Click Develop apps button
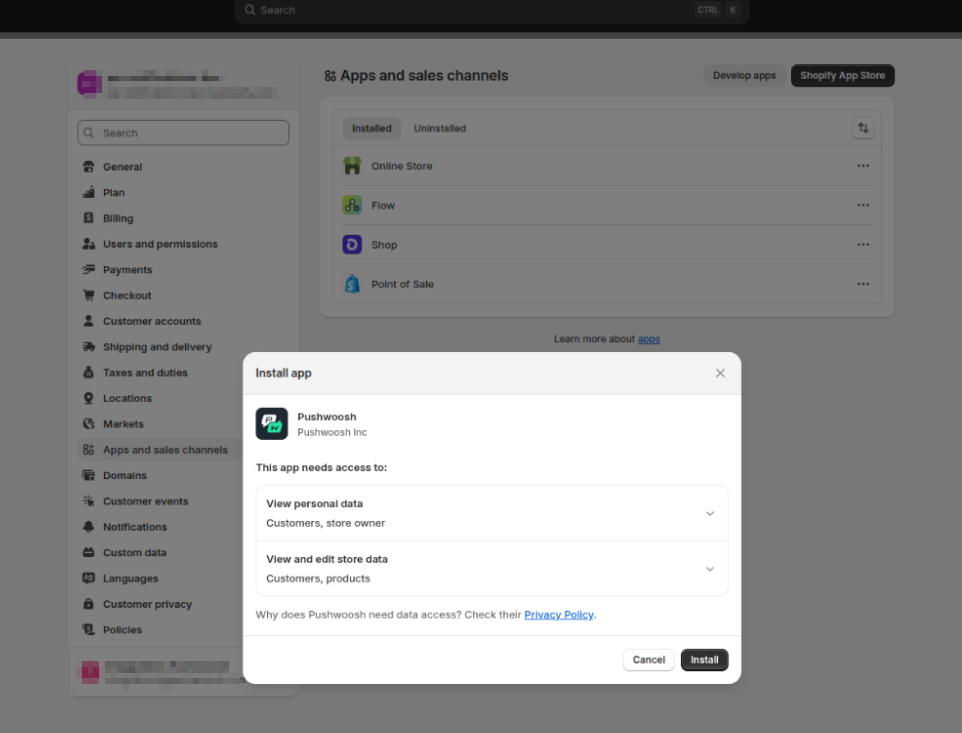The height and width of the screenshot is (733, 962). click(744, 75)
